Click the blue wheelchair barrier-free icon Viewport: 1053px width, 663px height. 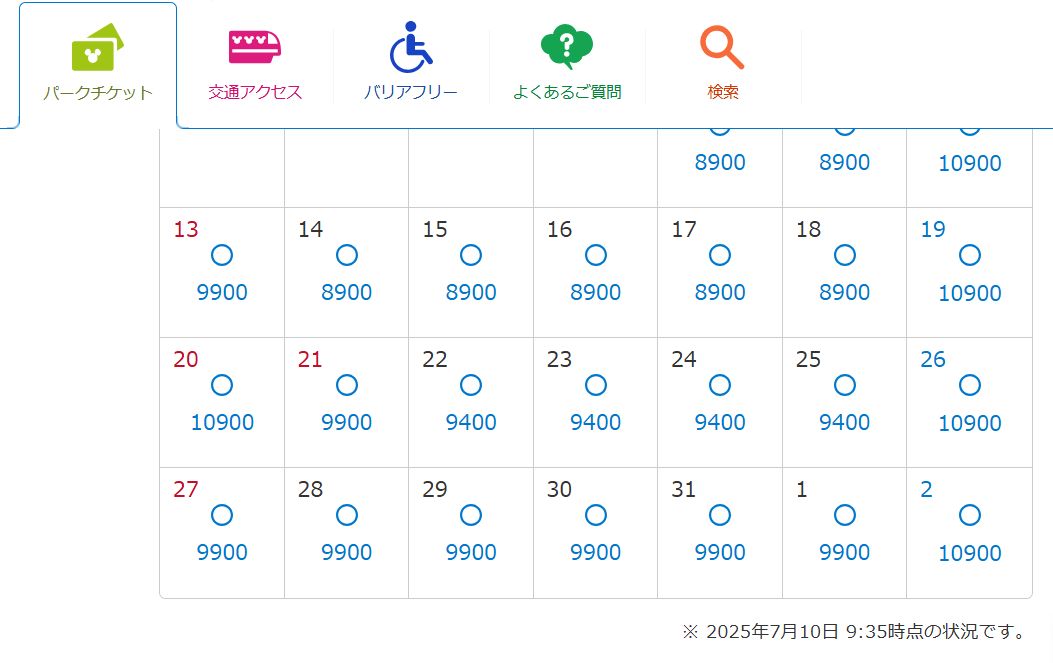(410, 47)
